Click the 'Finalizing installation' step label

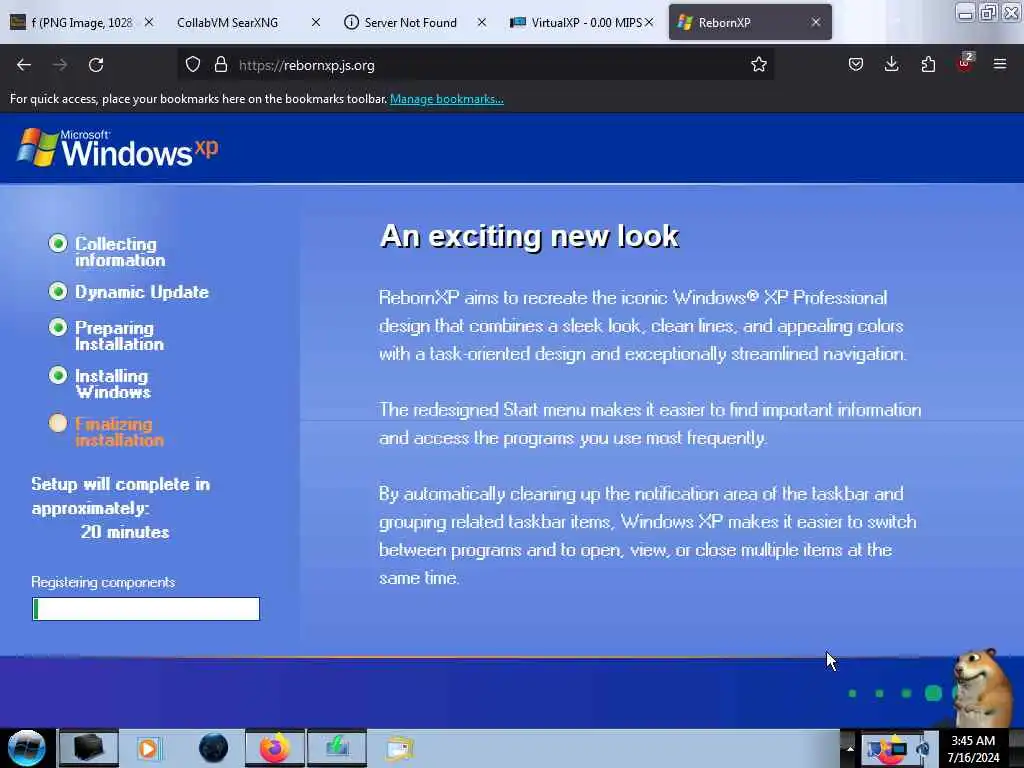[119, 432]
